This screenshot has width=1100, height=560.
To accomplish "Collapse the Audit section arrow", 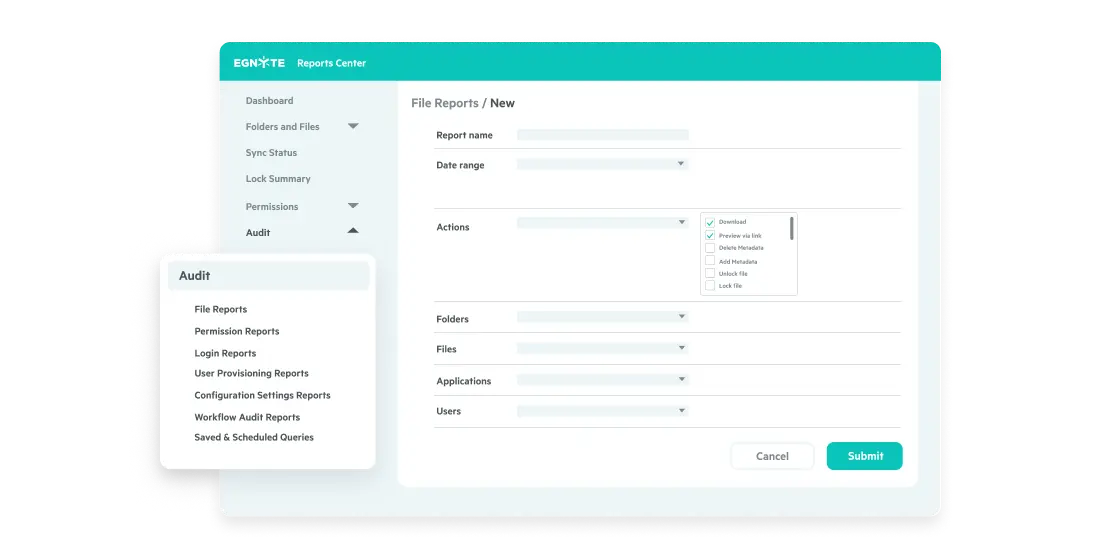I will point(353,230).
